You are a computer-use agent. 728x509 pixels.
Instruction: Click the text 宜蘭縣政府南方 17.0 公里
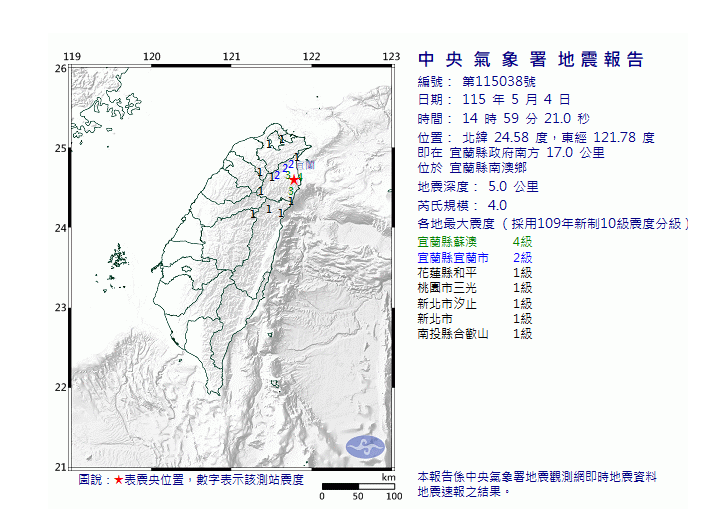[x=527, y=152]
